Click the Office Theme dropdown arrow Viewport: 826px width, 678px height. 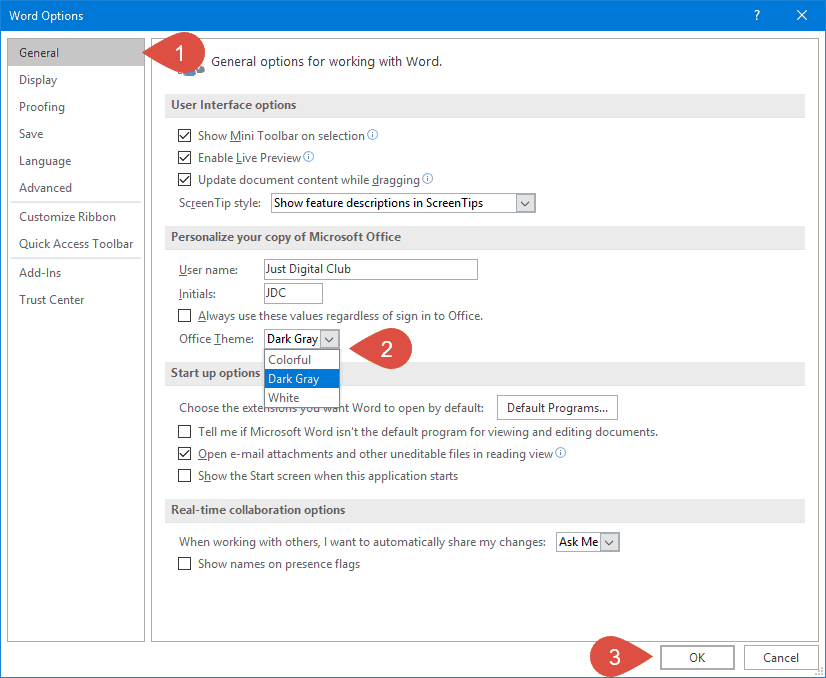point(329,339)
